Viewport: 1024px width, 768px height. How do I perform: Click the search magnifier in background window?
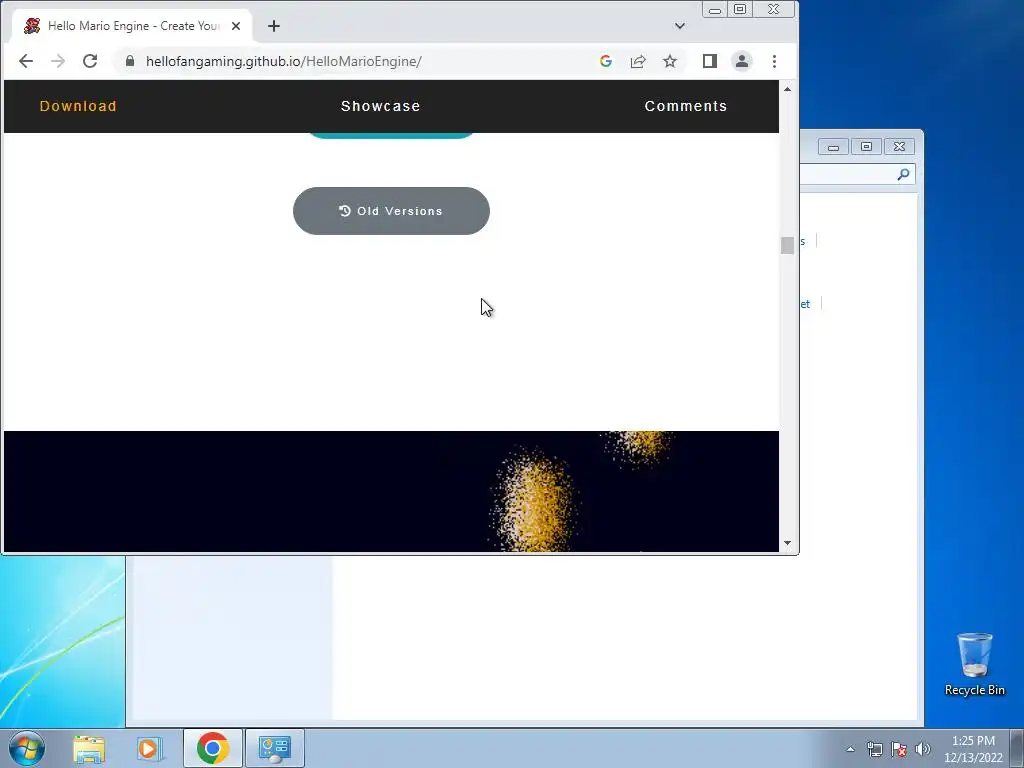pos(903,174)
